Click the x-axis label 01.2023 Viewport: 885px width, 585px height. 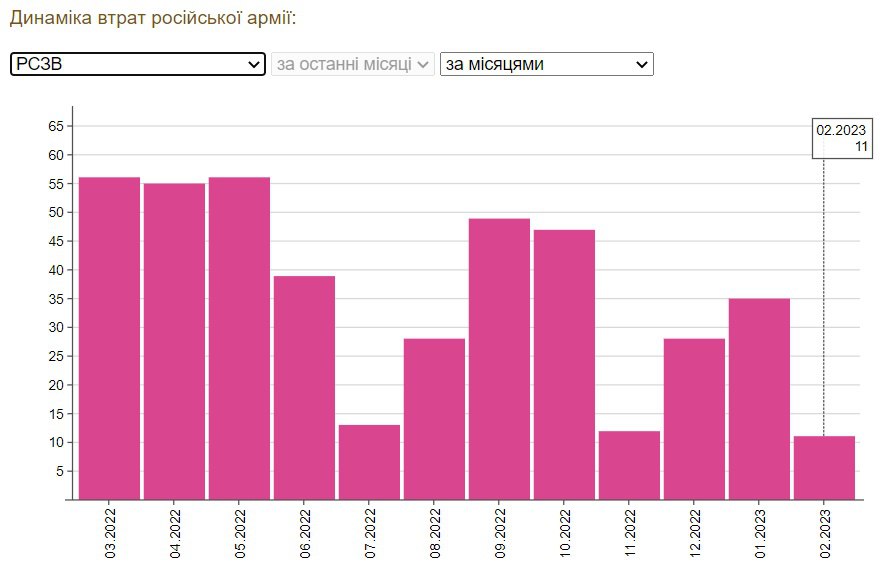point(760,534)
